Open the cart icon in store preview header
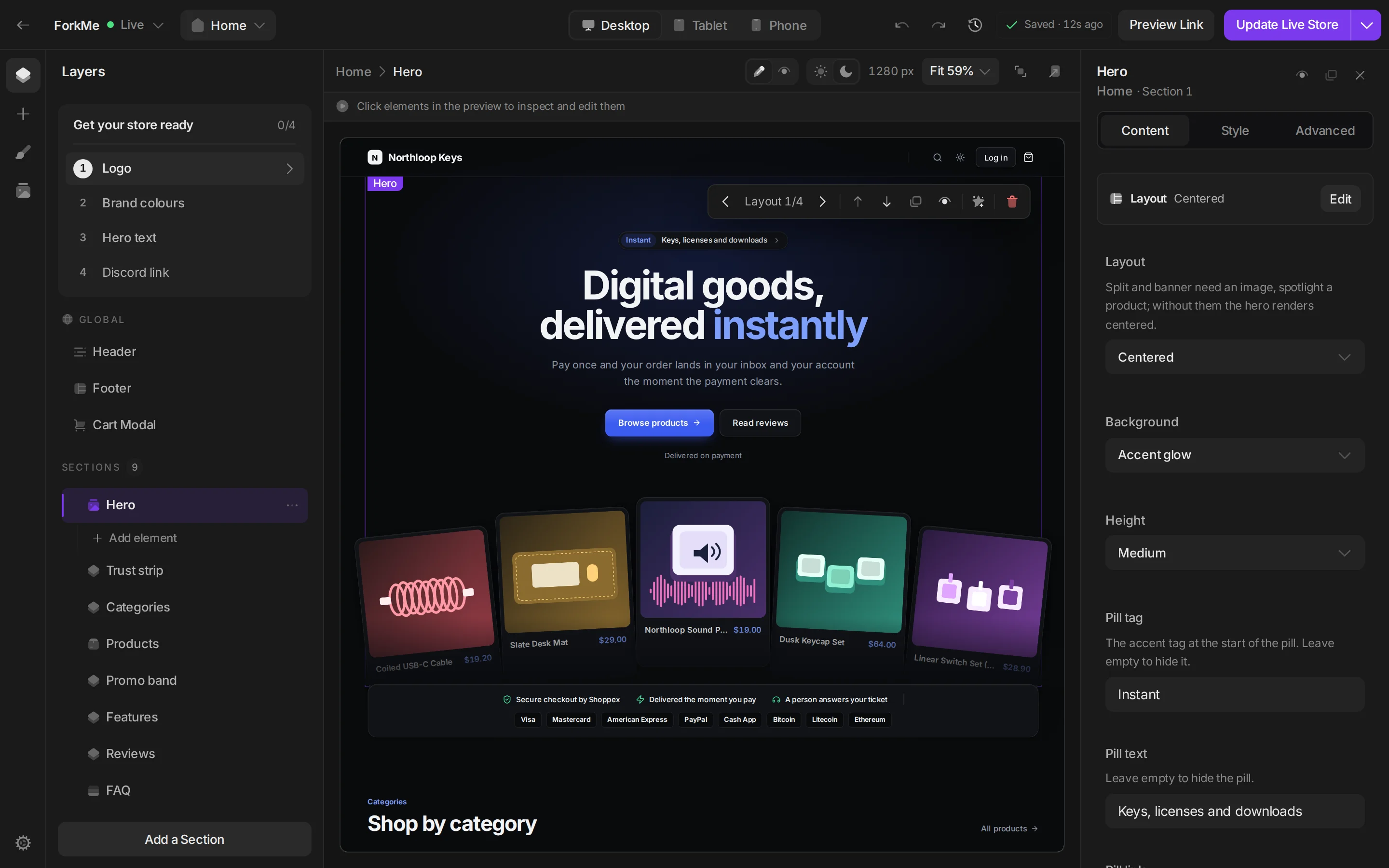1389x868 pixels. [1029, 157]
